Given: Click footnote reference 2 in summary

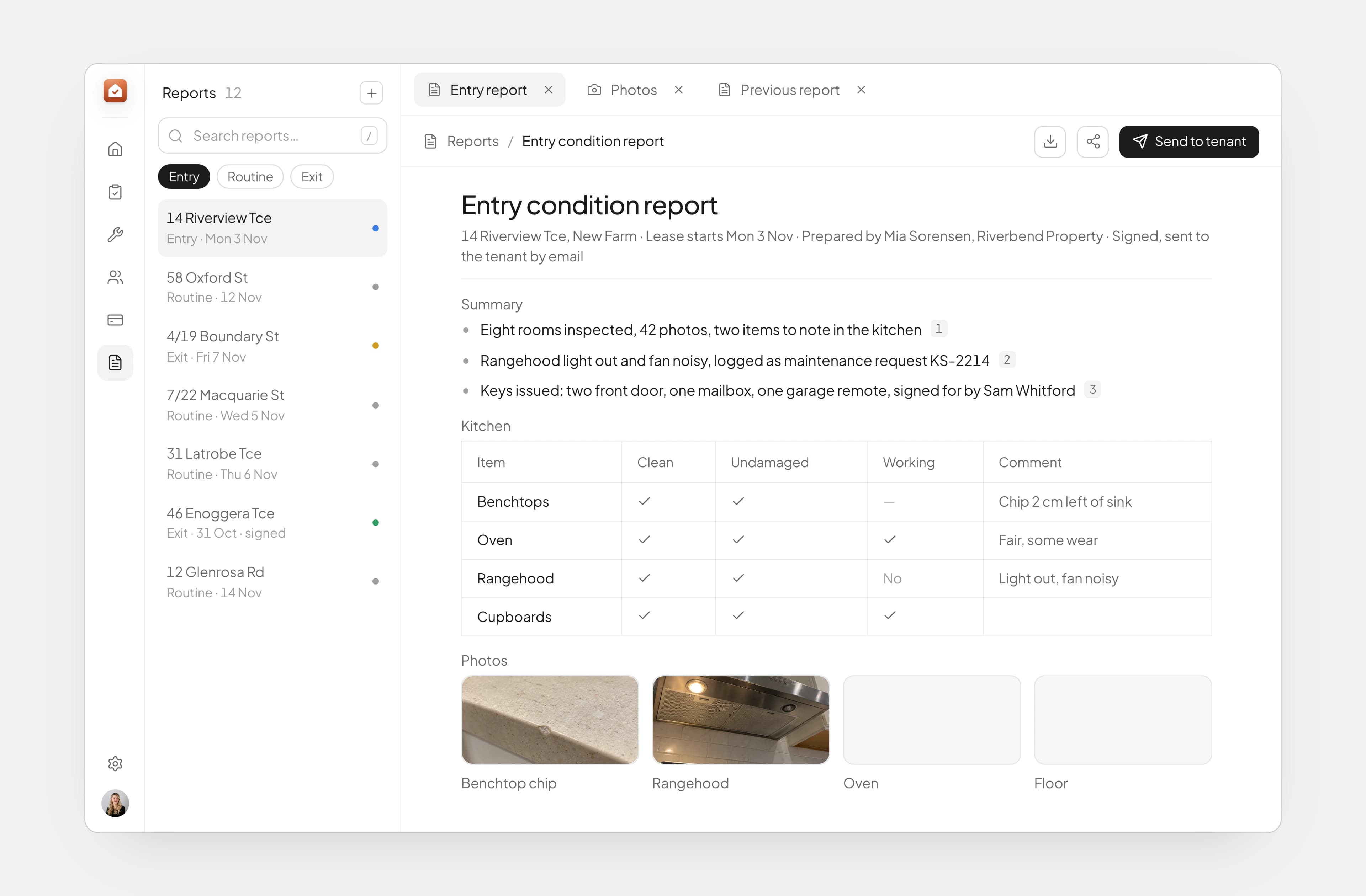Looking at the screenshot, I should coord(1007,360).
